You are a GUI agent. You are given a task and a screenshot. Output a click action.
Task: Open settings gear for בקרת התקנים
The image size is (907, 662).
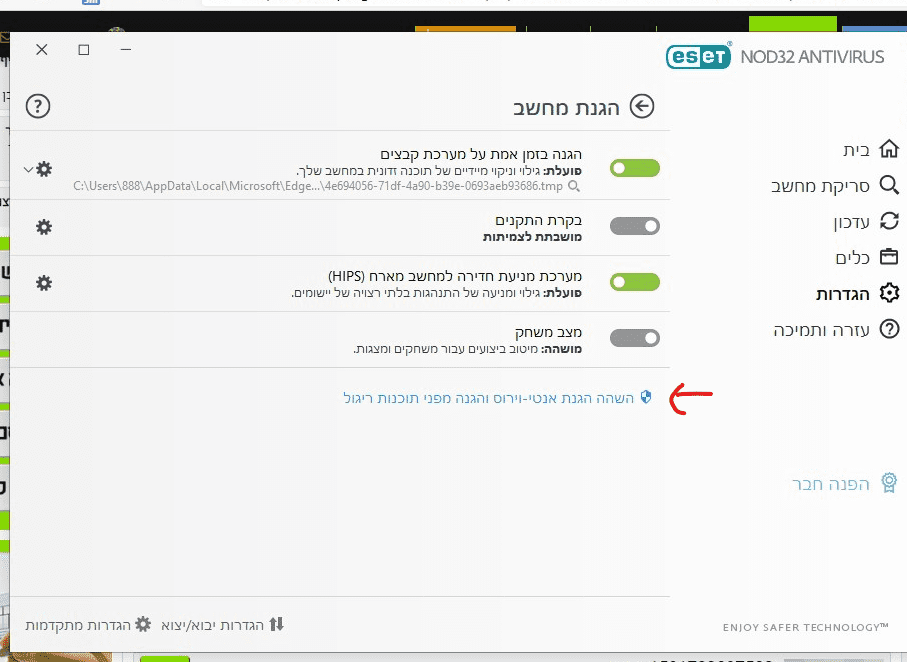(44, 227)
